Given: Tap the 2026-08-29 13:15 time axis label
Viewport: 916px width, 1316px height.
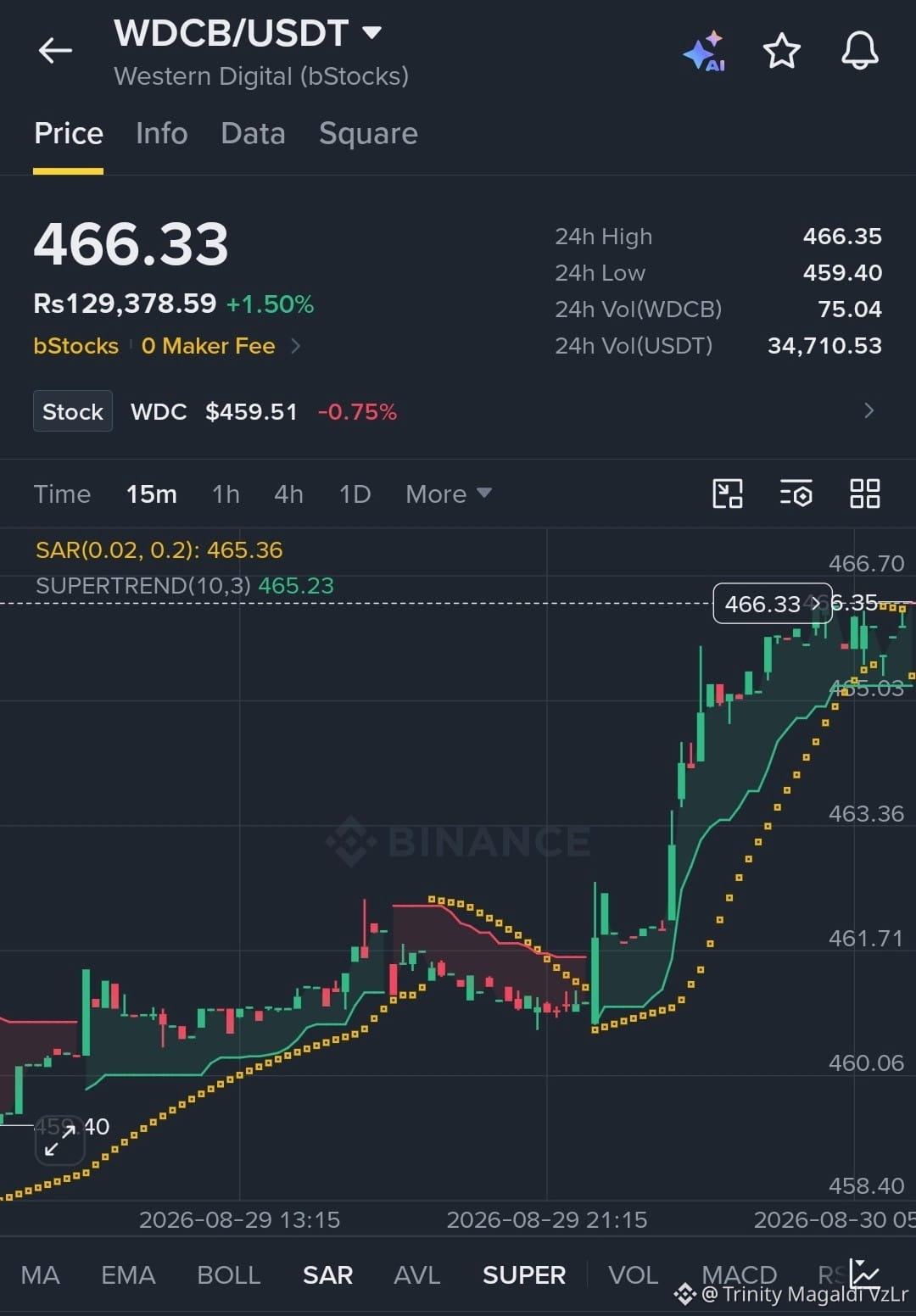Looking at the screenshot, I should [239, 1219].
